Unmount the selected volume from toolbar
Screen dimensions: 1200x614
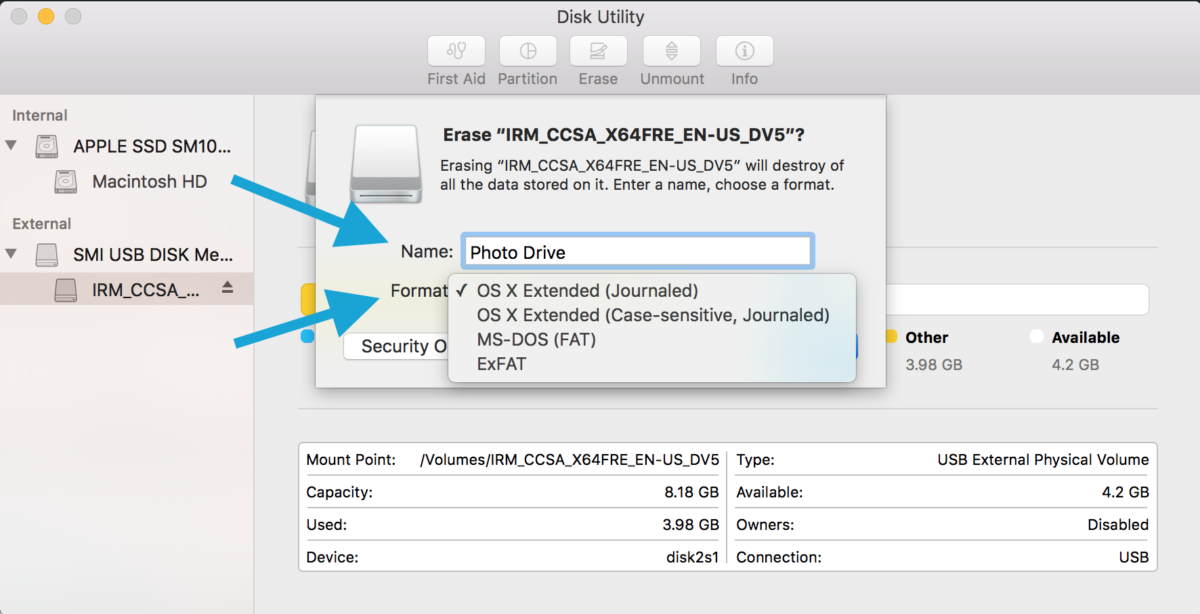(672, 51)
